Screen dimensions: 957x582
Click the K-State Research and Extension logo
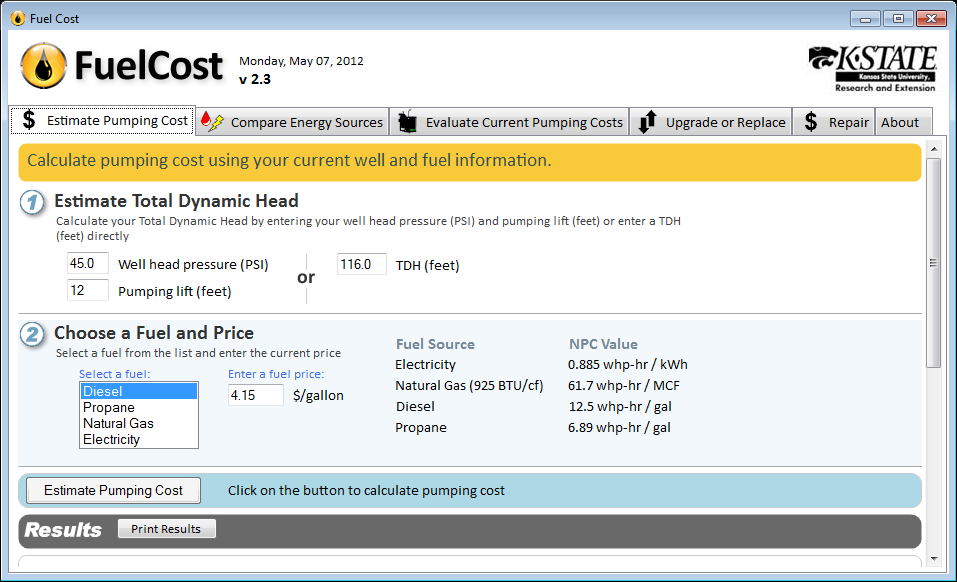(x=872, y=68)
